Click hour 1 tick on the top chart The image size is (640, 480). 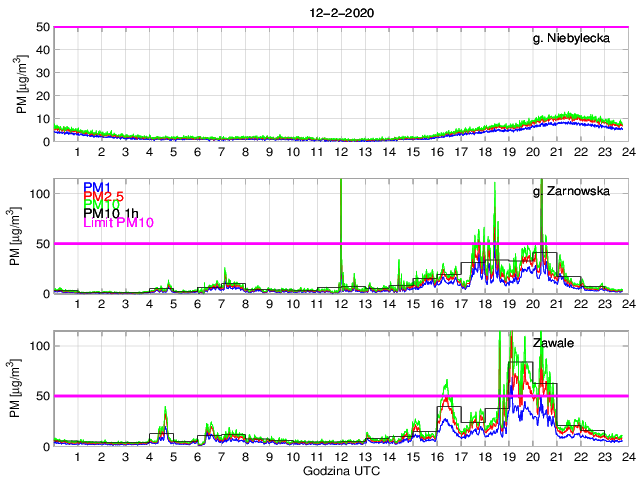click(x=77, y=151)
